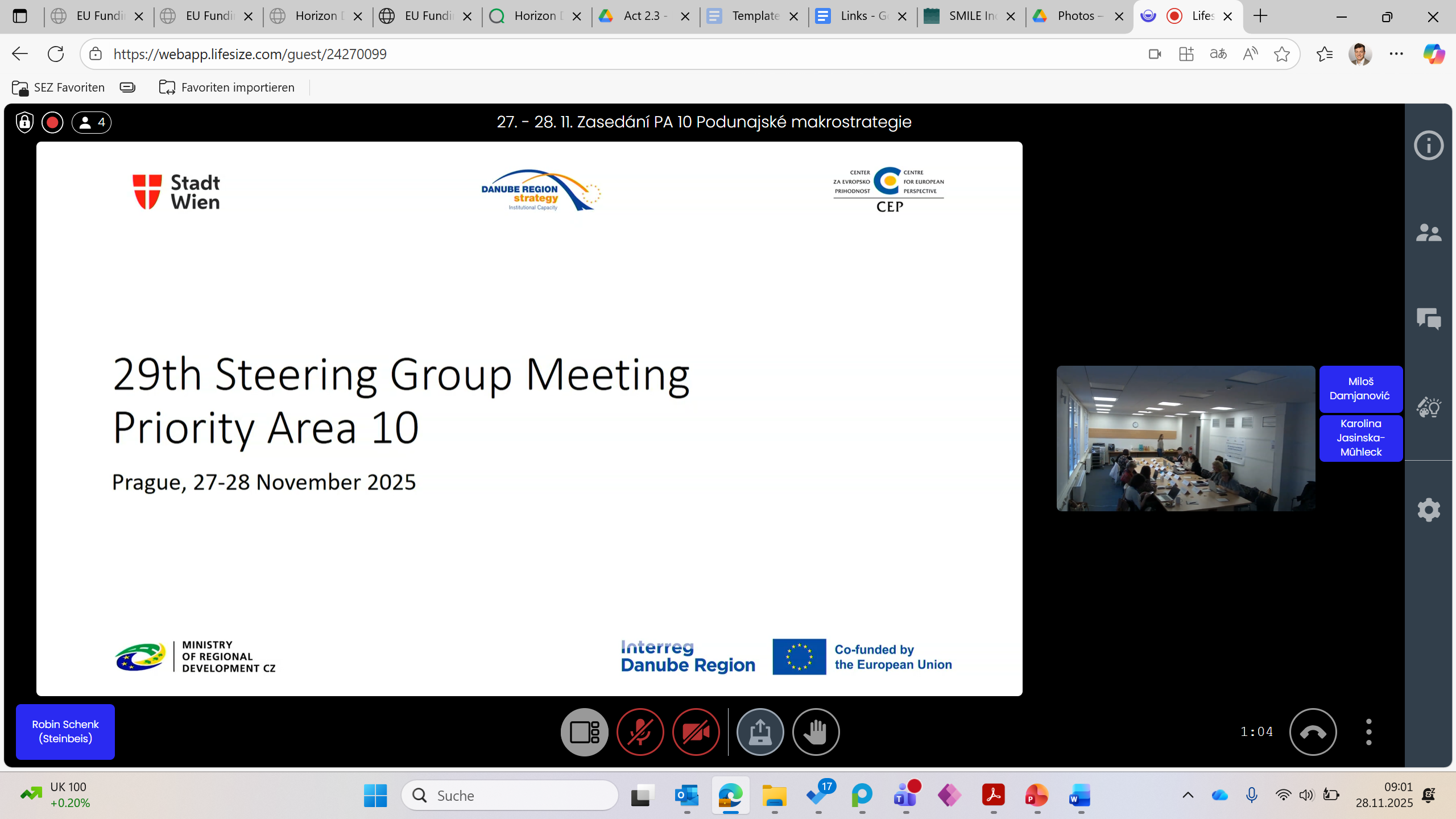The image size is (1456, 819).
Task: Expand the participant count badge
Action: [x=92, y=122]
